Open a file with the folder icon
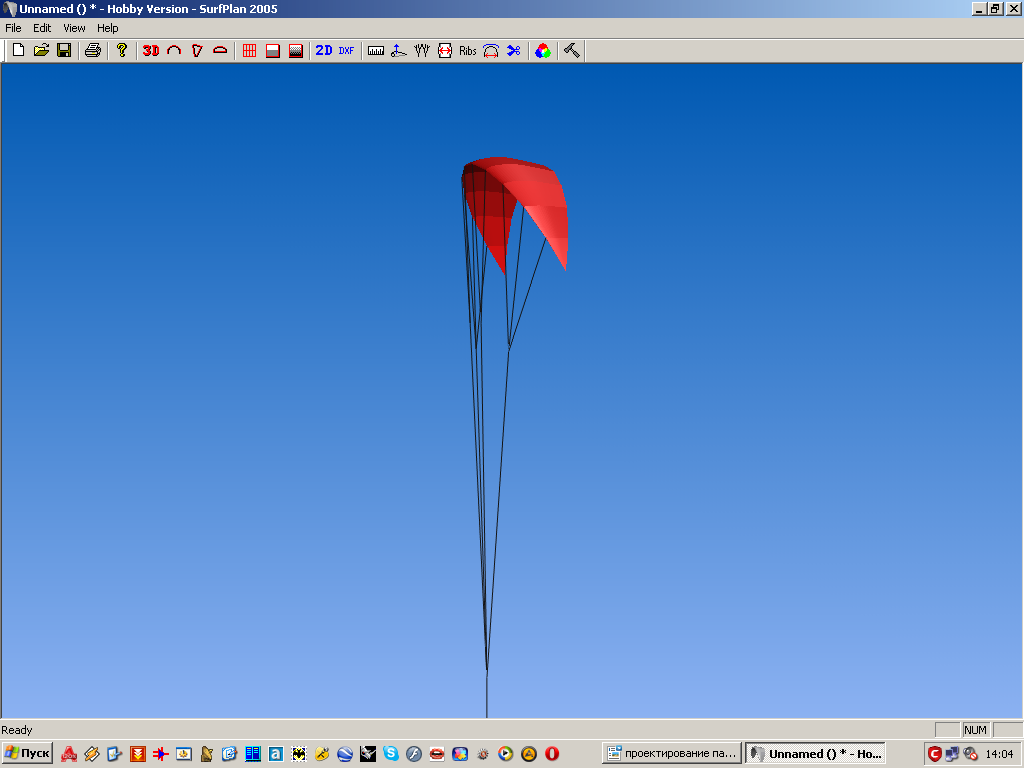The width and height of the screenshot is (1024, 768). tap(41, 50)
